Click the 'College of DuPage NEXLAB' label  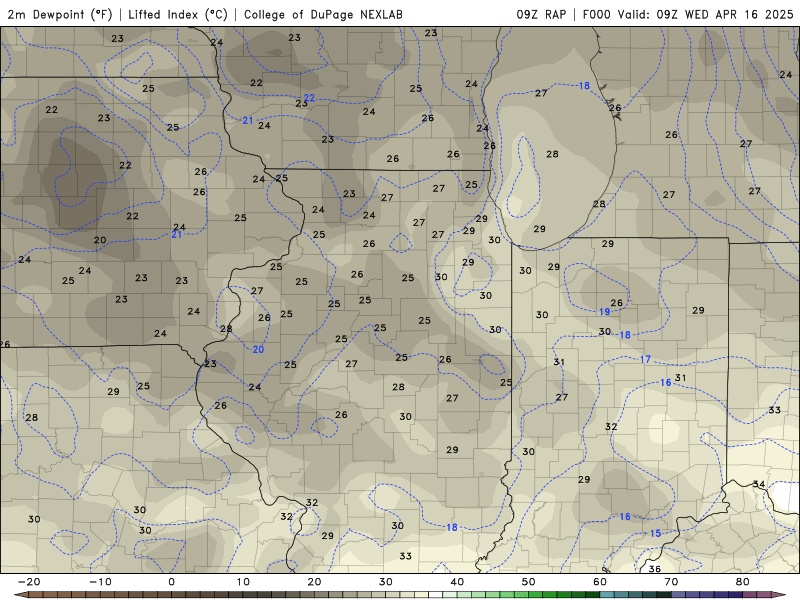(323, 14)
